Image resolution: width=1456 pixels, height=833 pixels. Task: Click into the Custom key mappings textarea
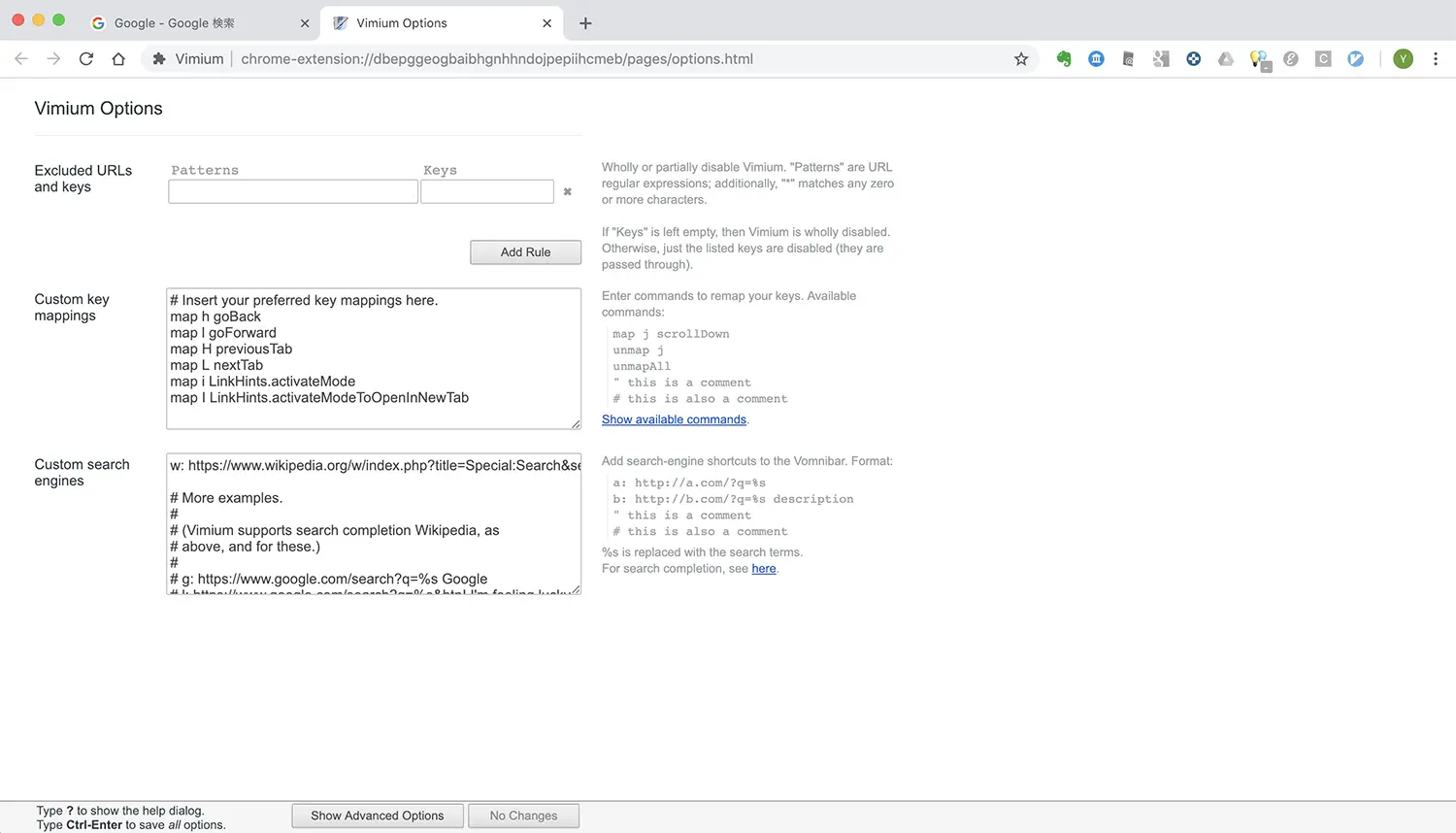[x=374, y=358]
